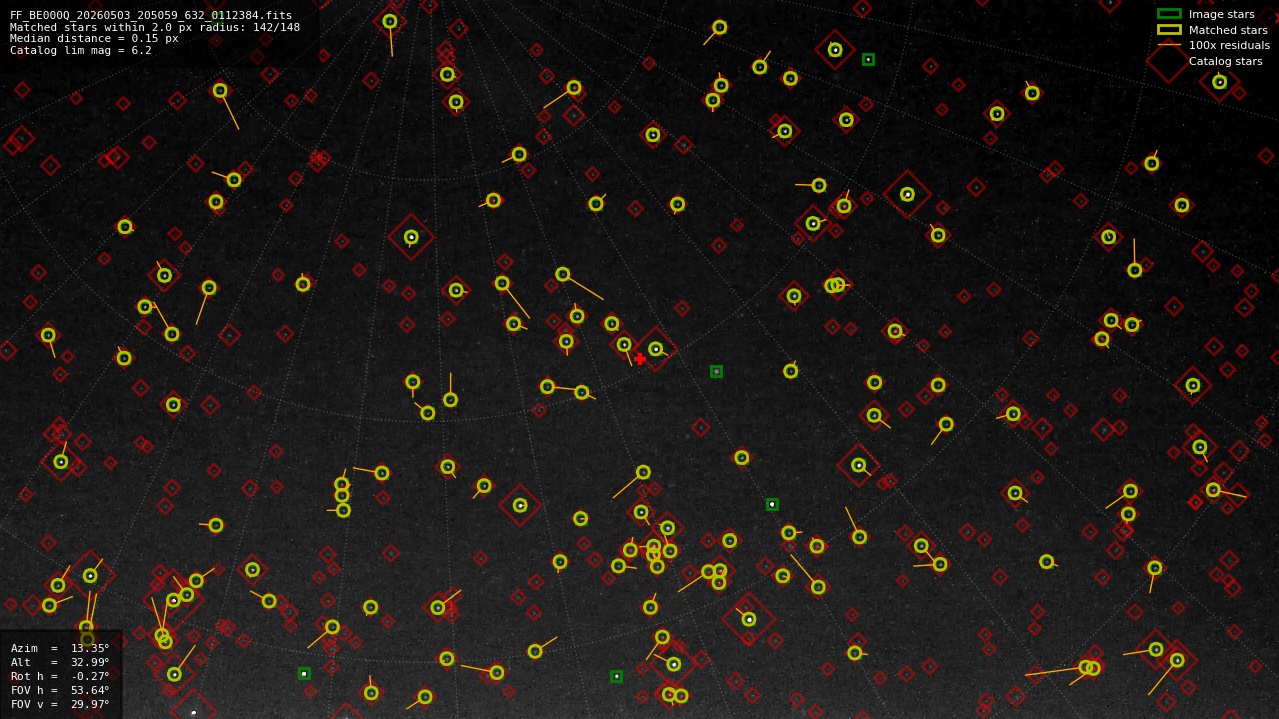Click the 'Catalog stars' legend label
This screenshot has width=1279, height=719.
pyautogui.click(x=1225, y=61)
